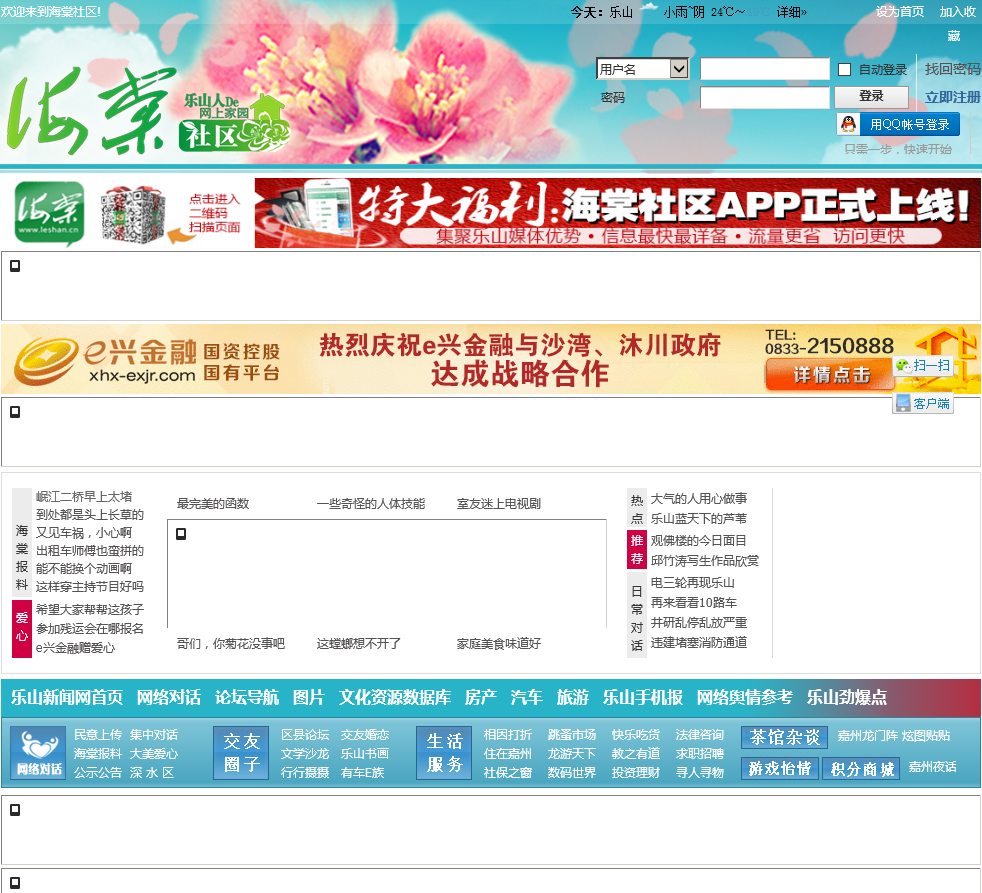Screen dimensions: 982x893
Task: Open the 民意上传 forum link
Action: tap(98, 735)
